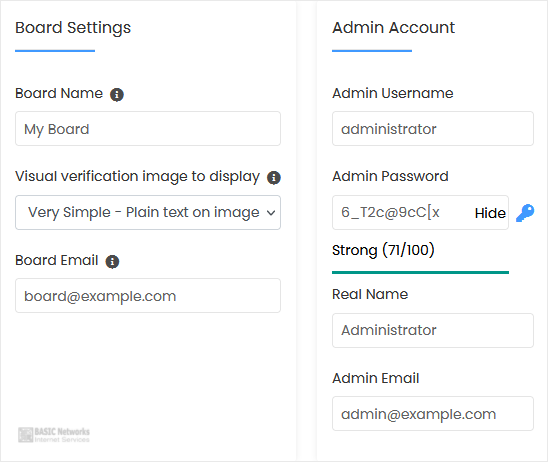This screenshot has width=548, height=462.
Task: Select the Admin Username text box
Action: 433,129
